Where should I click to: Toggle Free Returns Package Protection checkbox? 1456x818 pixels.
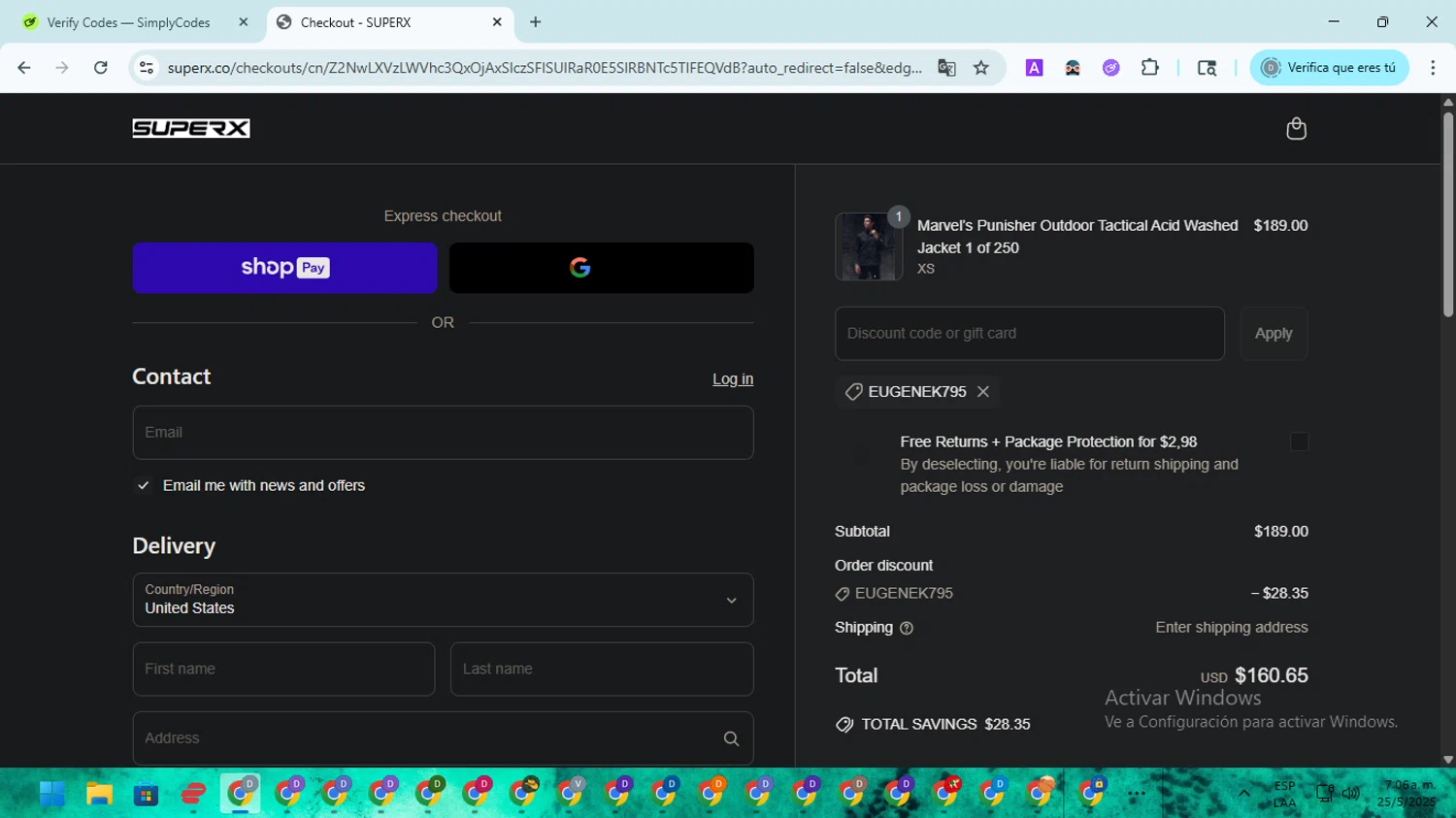click(x=1300, y=442)
